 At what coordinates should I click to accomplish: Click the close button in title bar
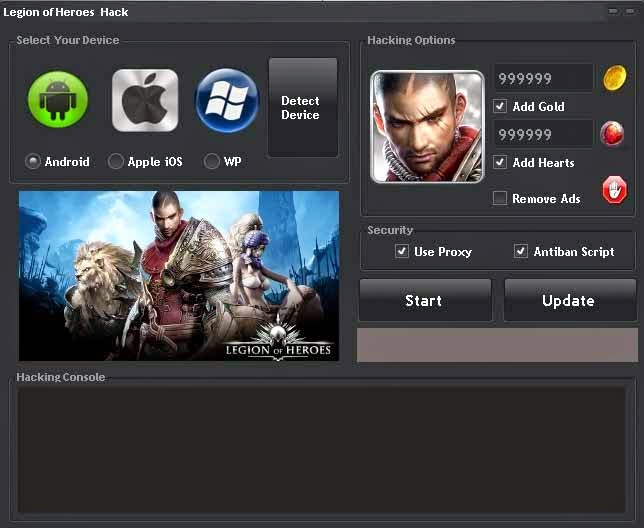point(630,11)
